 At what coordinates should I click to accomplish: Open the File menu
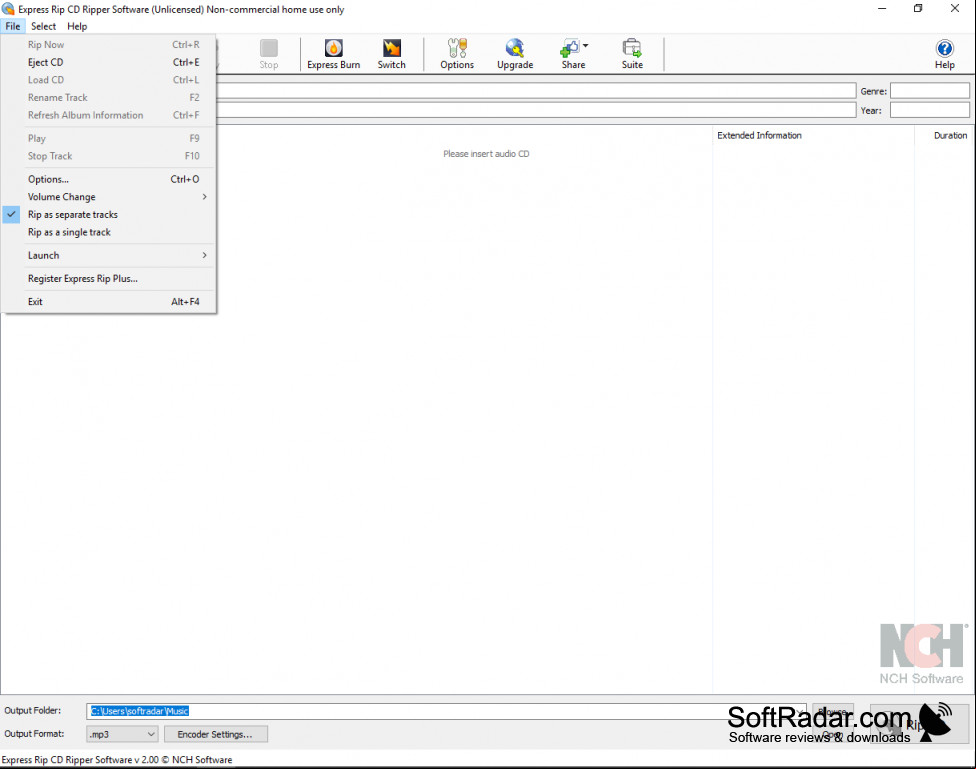[12, 26]
